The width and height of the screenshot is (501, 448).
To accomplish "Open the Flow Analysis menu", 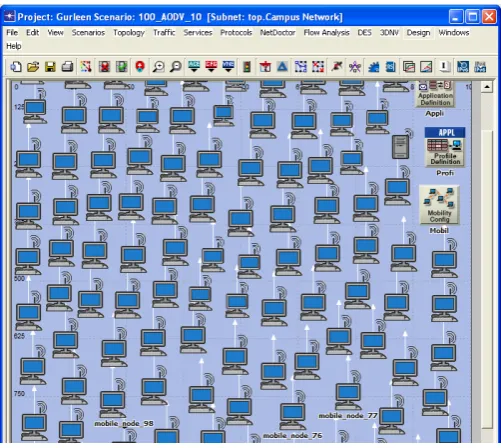I will click(x=326, y=32).
